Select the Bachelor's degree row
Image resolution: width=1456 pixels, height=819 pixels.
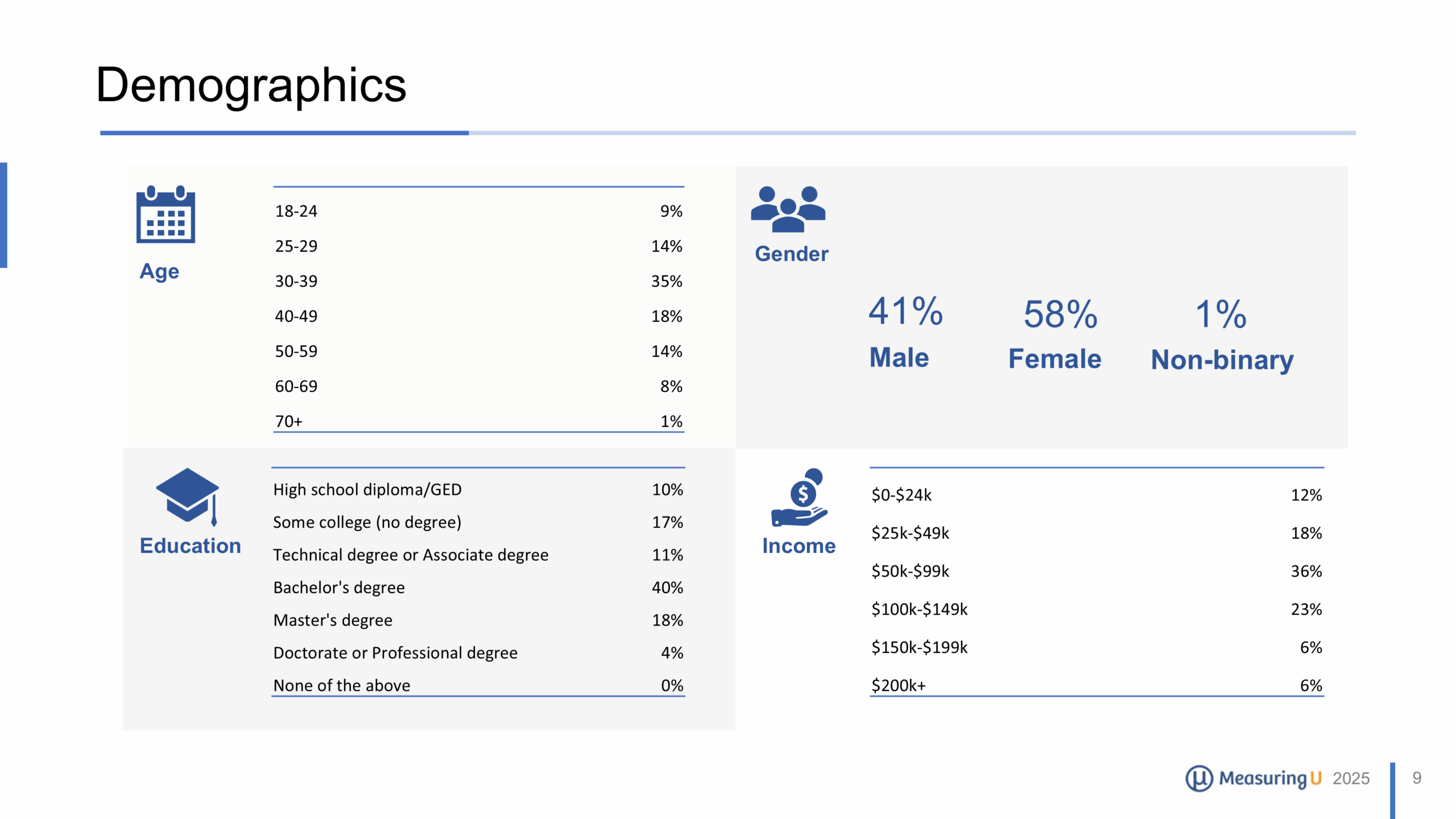(478, 588)
